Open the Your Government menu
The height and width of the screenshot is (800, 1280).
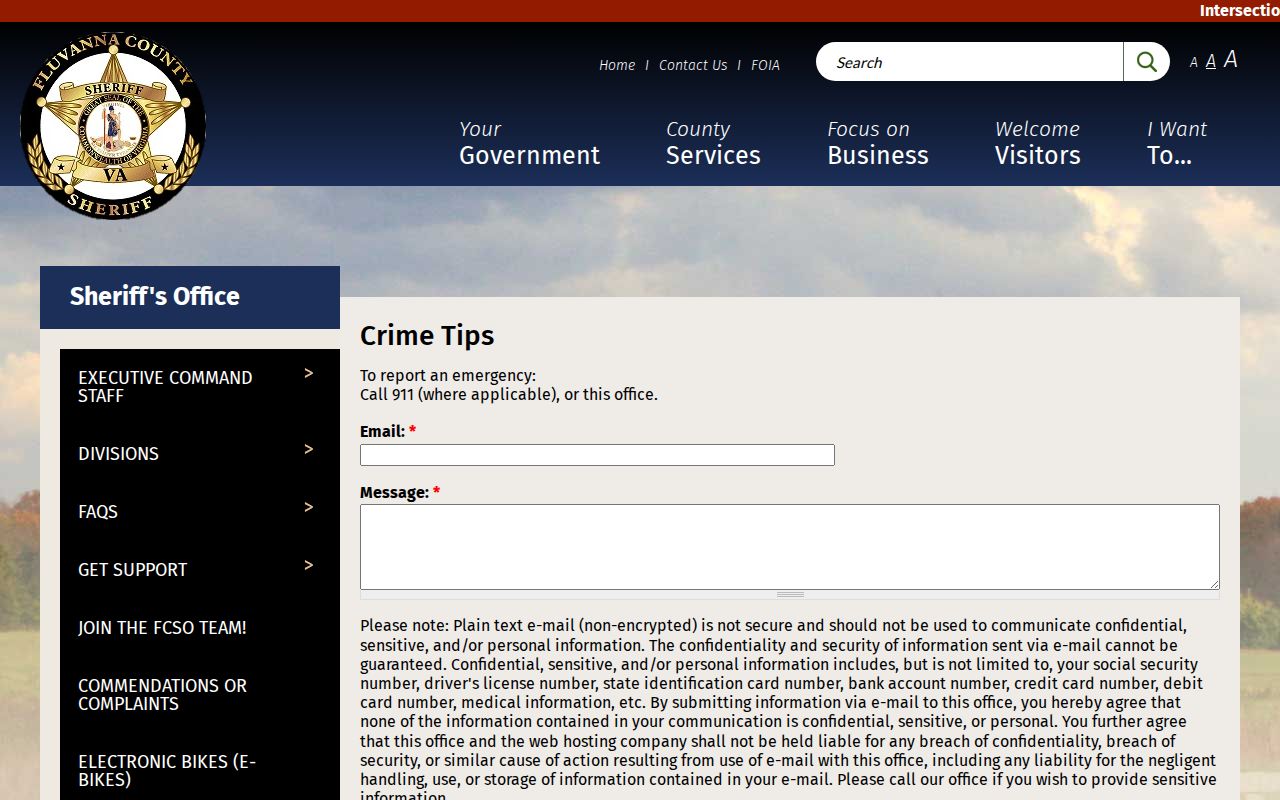click(529, 143)
